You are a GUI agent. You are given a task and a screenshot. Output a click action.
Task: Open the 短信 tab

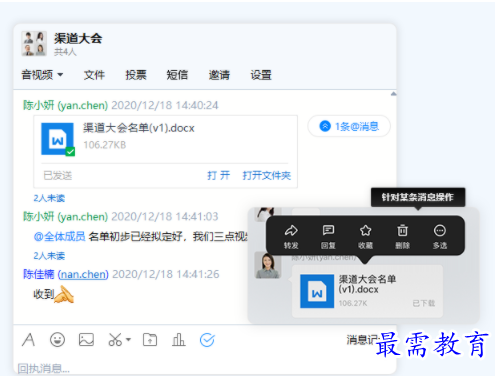click(177, 75)
